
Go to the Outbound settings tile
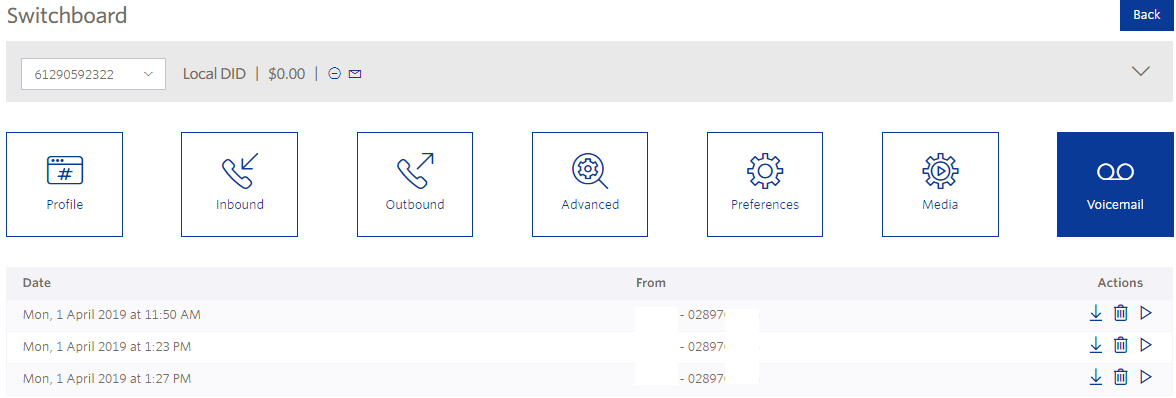(x=415, y=184)
